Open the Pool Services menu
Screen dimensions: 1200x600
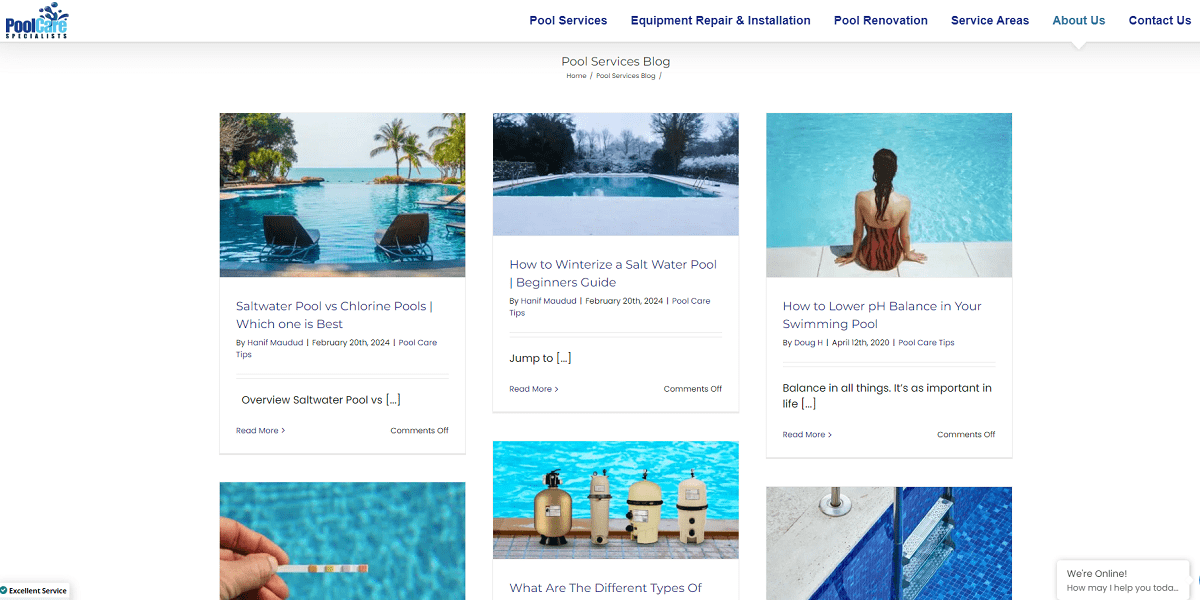point(568,20)
